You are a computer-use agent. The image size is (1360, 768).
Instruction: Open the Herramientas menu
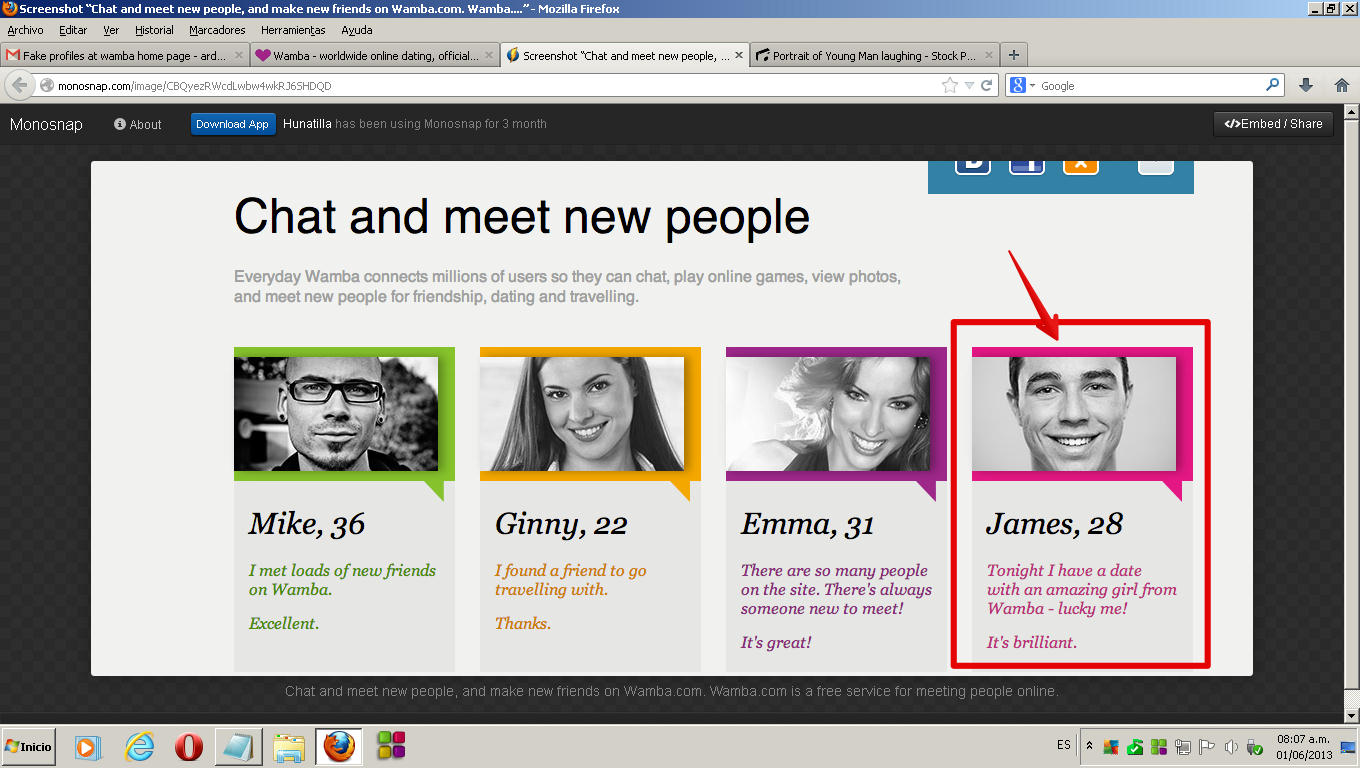pyautogui.click(x=294, y=30)
